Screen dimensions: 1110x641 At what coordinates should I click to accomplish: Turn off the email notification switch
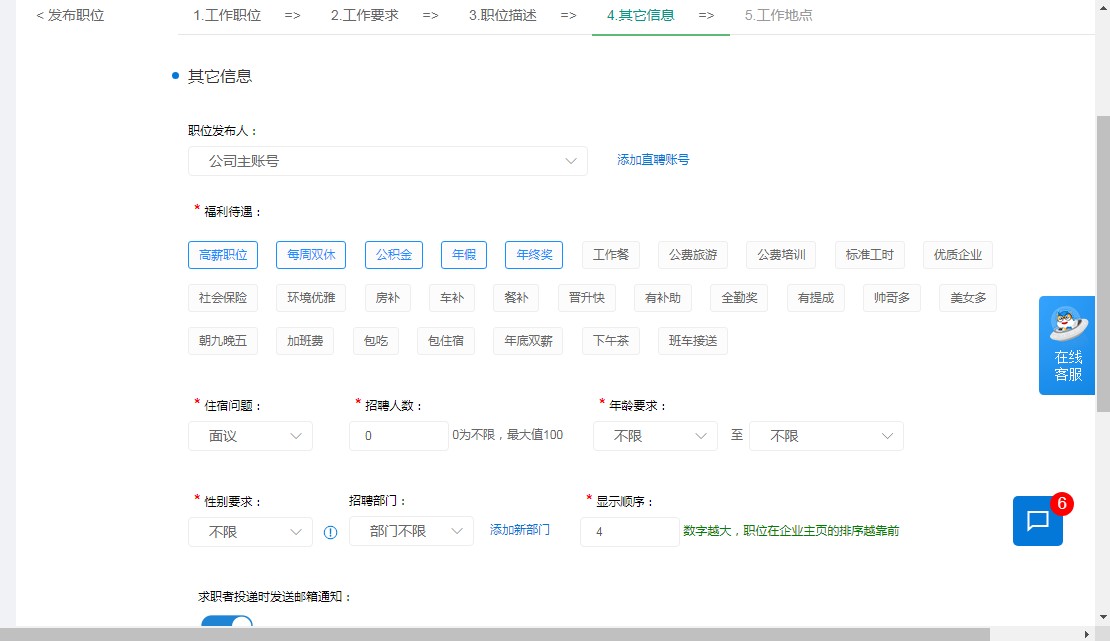227,625
